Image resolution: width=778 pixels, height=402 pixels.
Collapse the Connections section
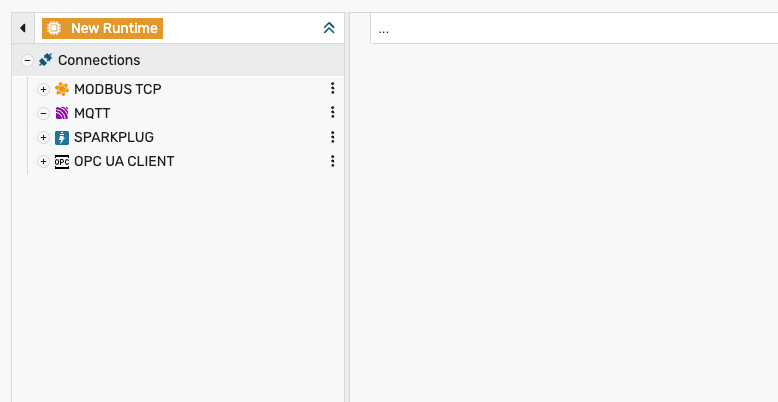(27, 60)
